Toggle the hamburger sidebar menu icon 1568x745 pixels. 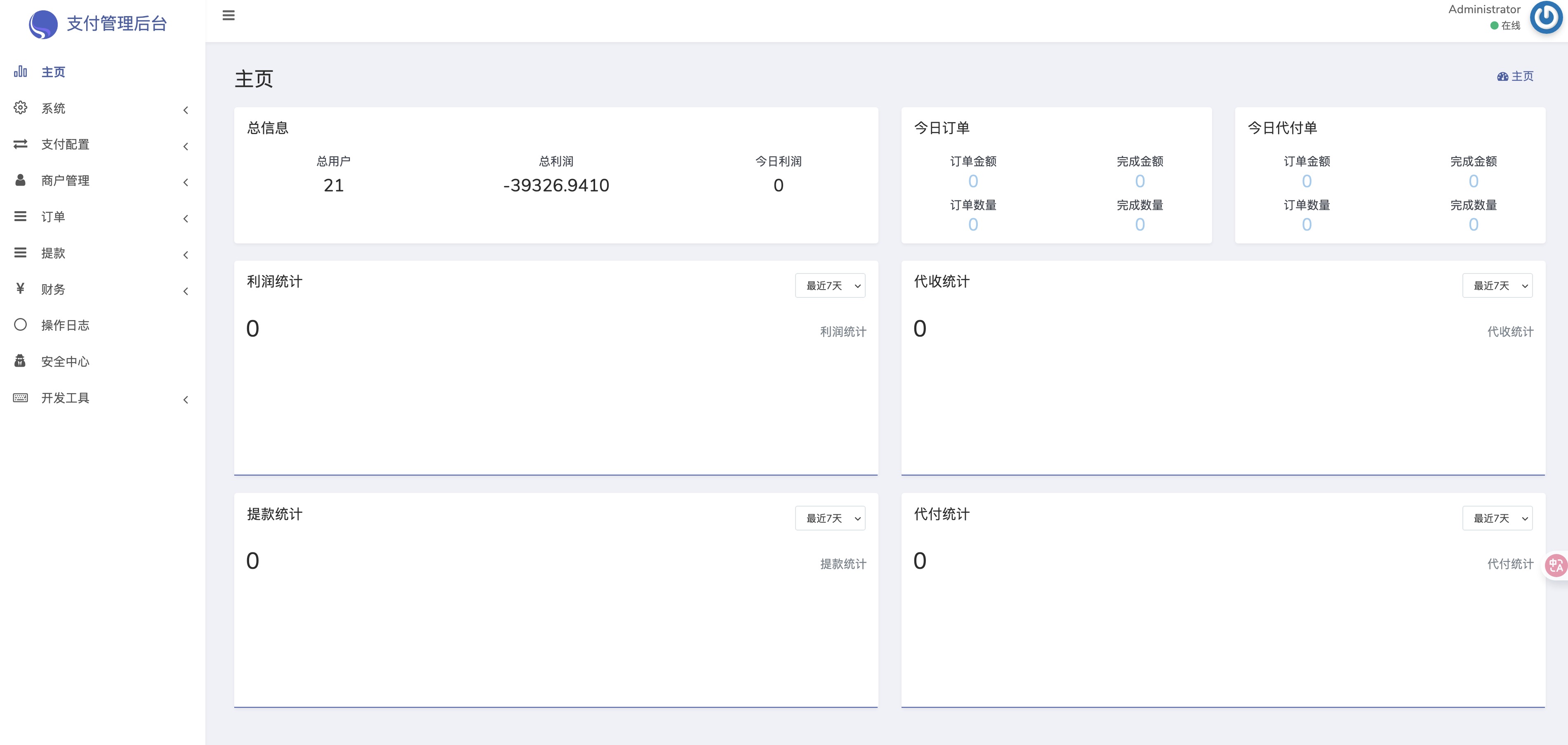pyautogui.click(x=228, y=15)
